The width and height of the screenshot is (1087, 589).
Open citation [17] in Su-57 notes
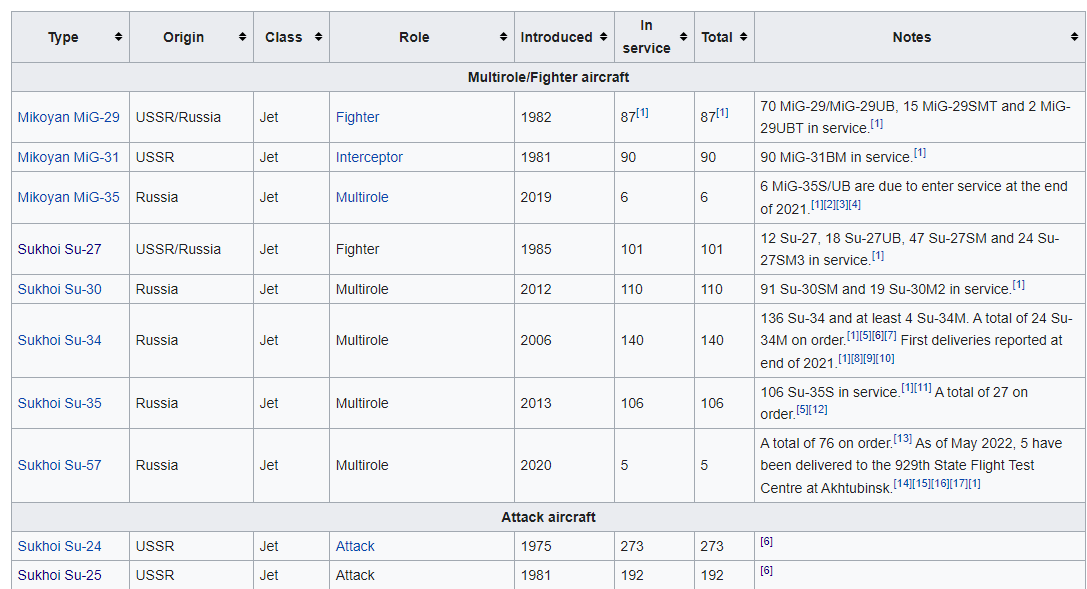[x=959, y=484]
